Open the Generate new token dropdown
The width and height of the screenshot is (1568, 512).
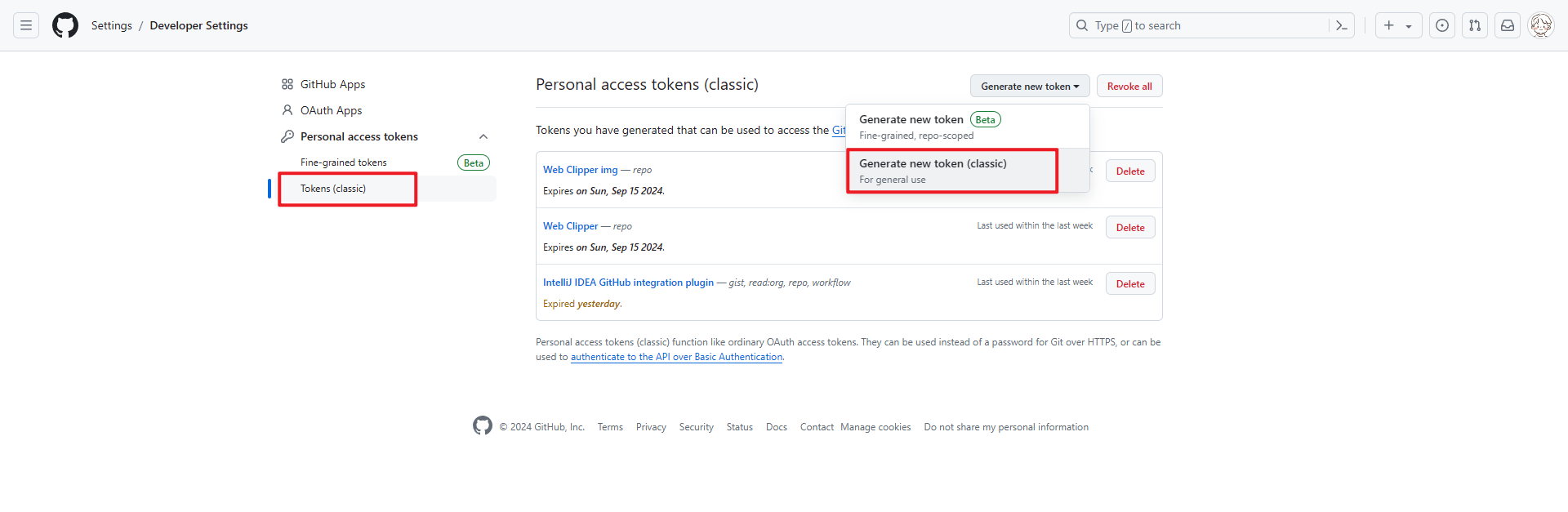pyautogui.click(x=1030, y=86)
